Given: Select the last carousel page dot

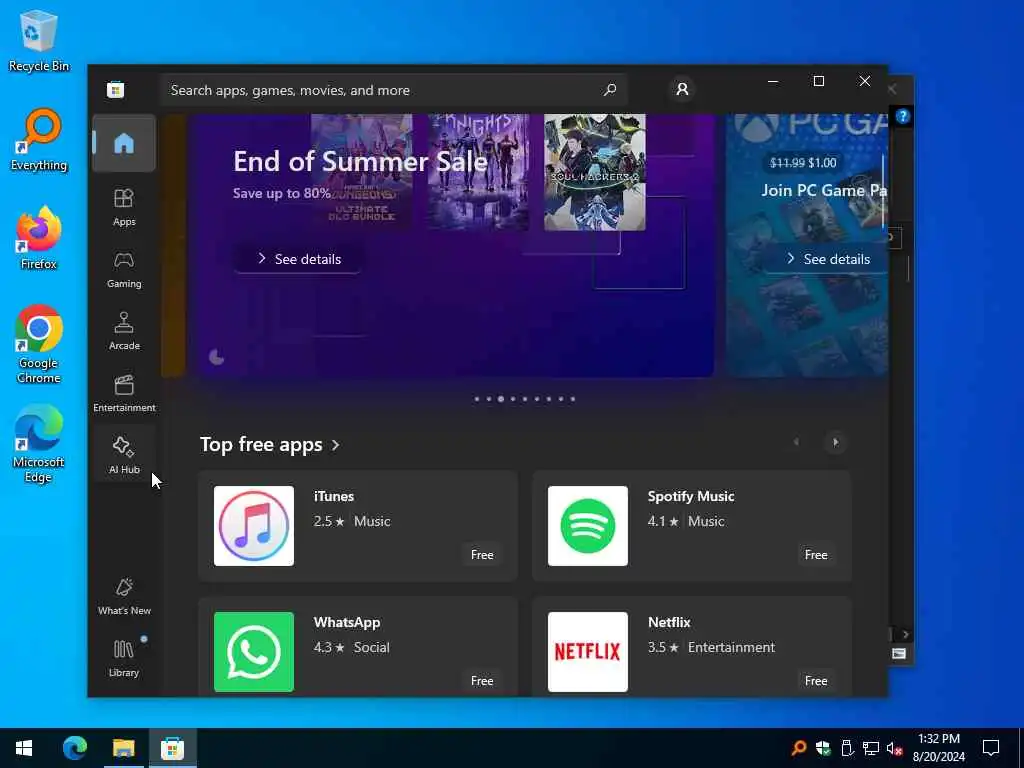Looking at the screenshot, I should point(573,399).
